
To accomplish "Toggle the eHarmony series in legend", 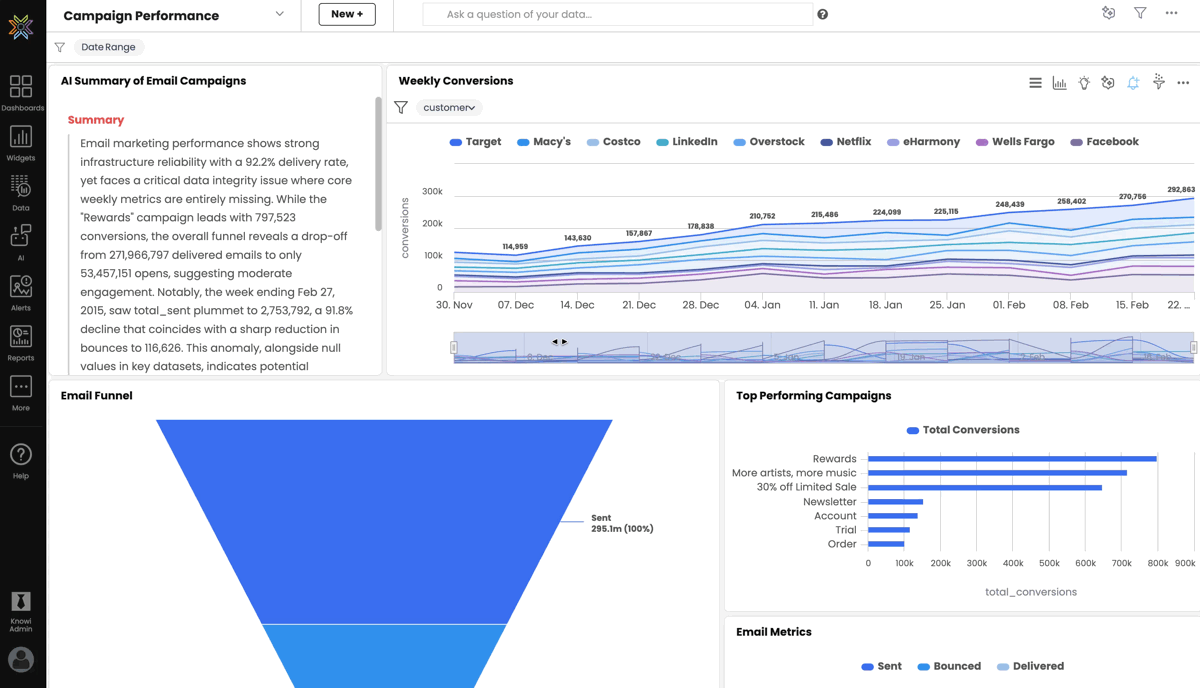I will [923, 142].
